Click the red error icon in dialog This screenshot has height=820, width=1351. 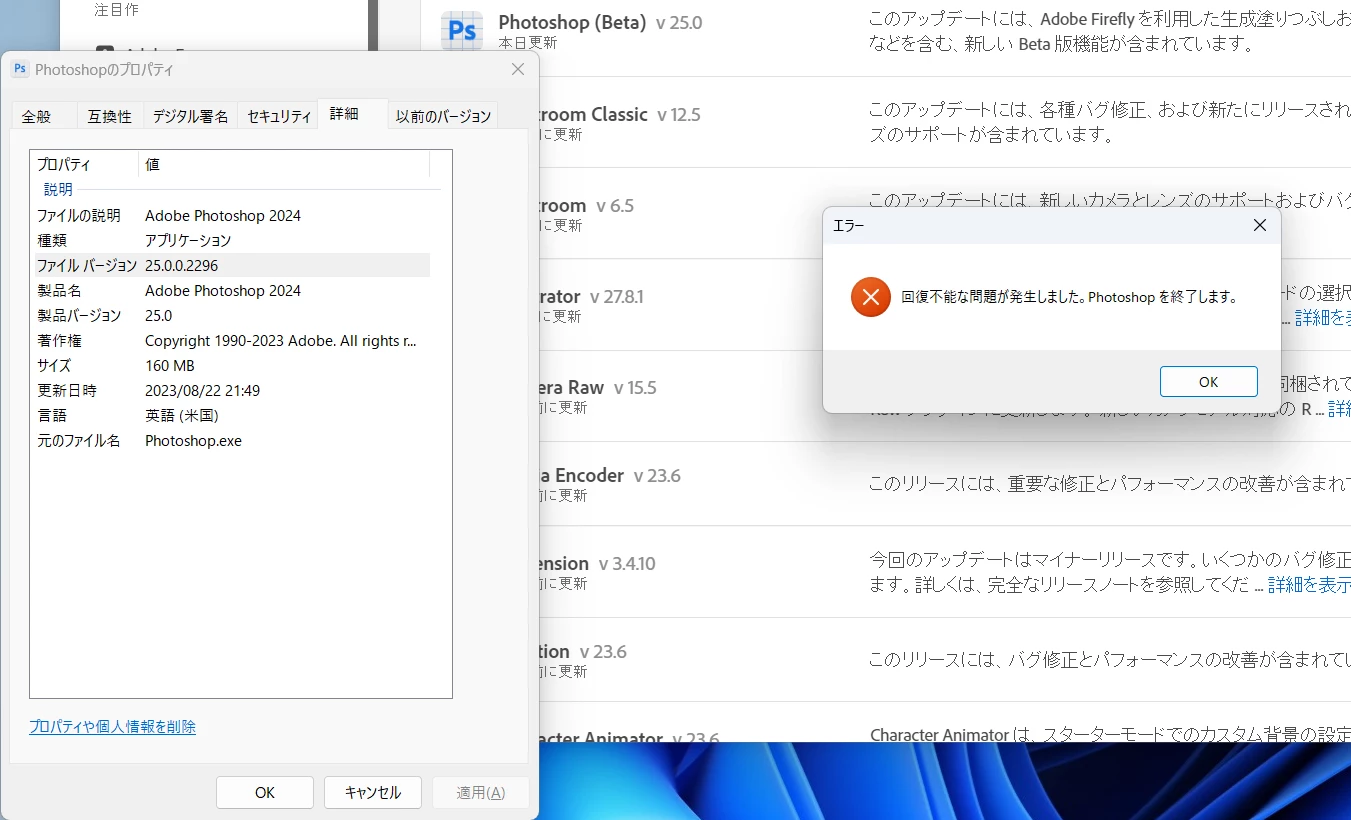pyautogui.click(x=871, y=297)
